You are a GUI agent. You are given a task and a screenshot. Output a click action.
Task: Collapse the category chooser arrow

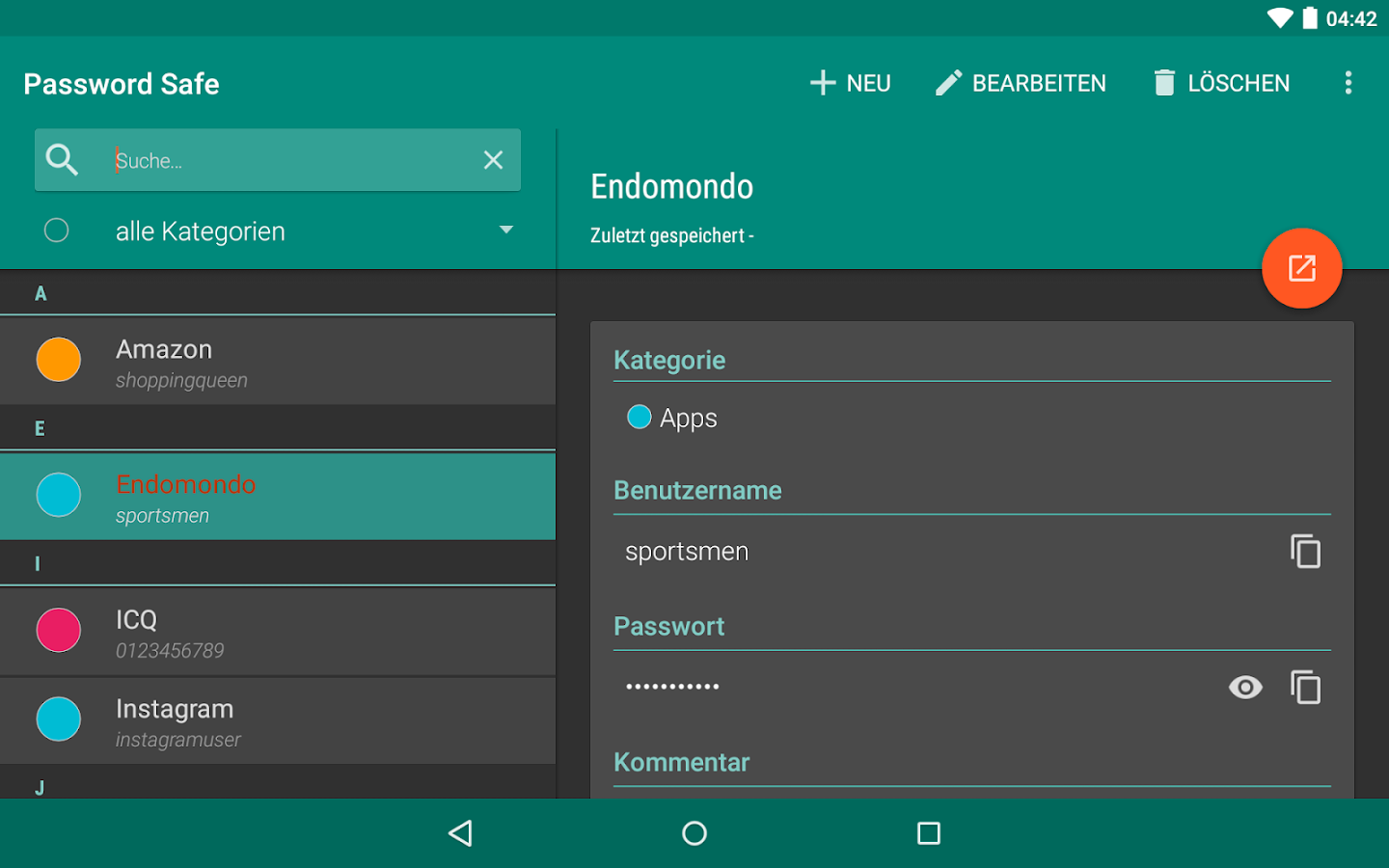[x=505, y=230]
